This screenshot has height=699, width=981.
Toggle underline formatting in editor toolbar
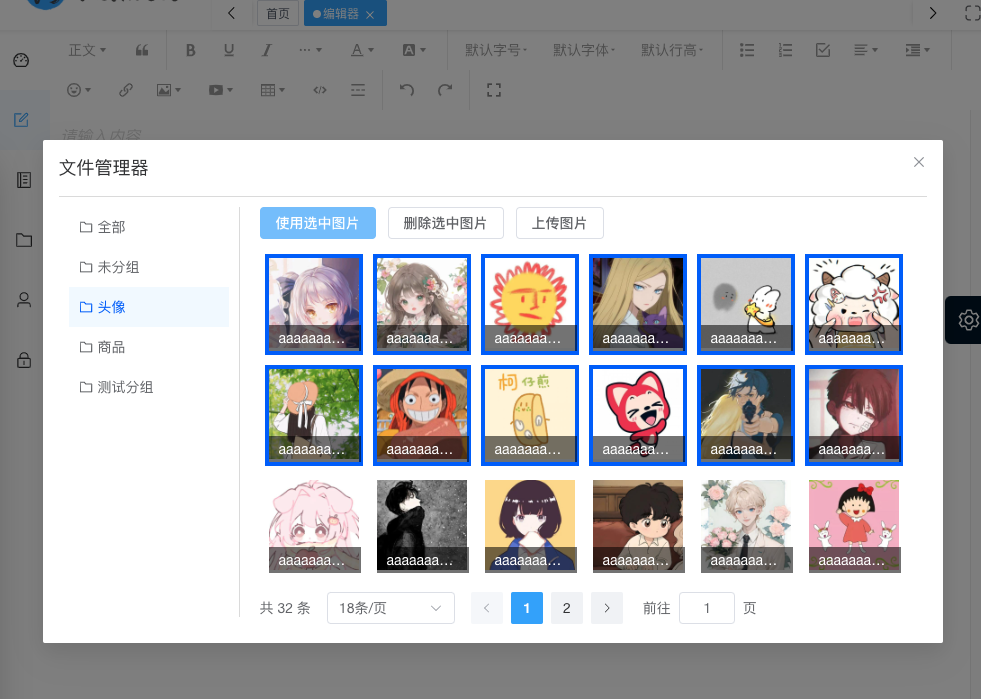[x=229, y=50]
